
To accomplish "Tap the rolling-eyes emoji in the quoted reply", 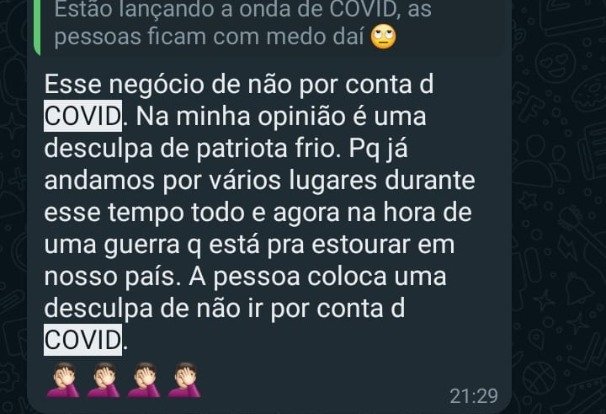I will (383, 36).
